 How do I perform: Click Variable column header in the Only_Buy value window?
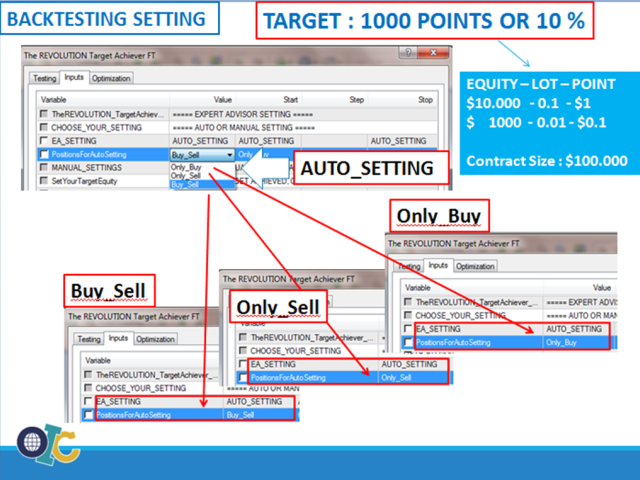[418, 288]
